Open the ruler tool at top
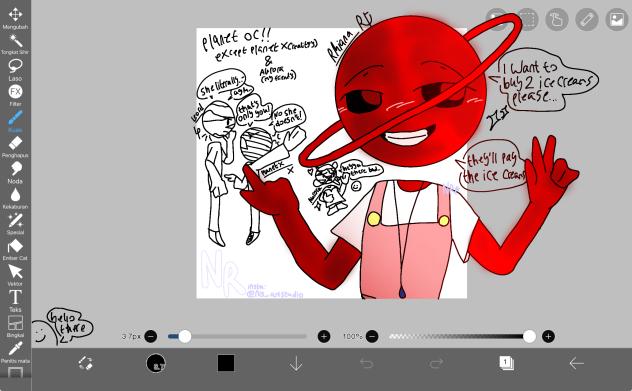The height and width of the screenshot is (391, 632). [x=587, y=19]
